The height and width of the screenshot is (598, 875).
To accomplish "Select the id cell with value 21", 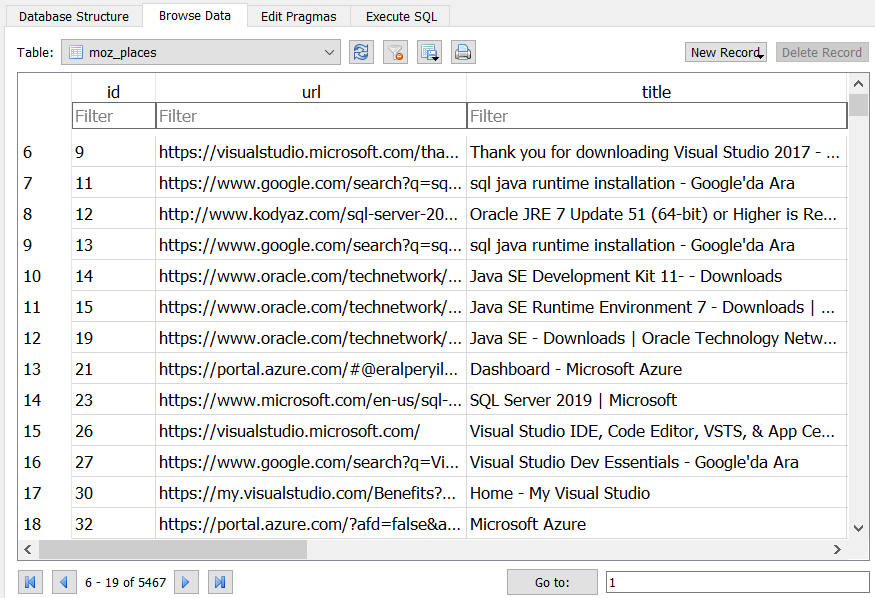I will click(x=114, y=369).
